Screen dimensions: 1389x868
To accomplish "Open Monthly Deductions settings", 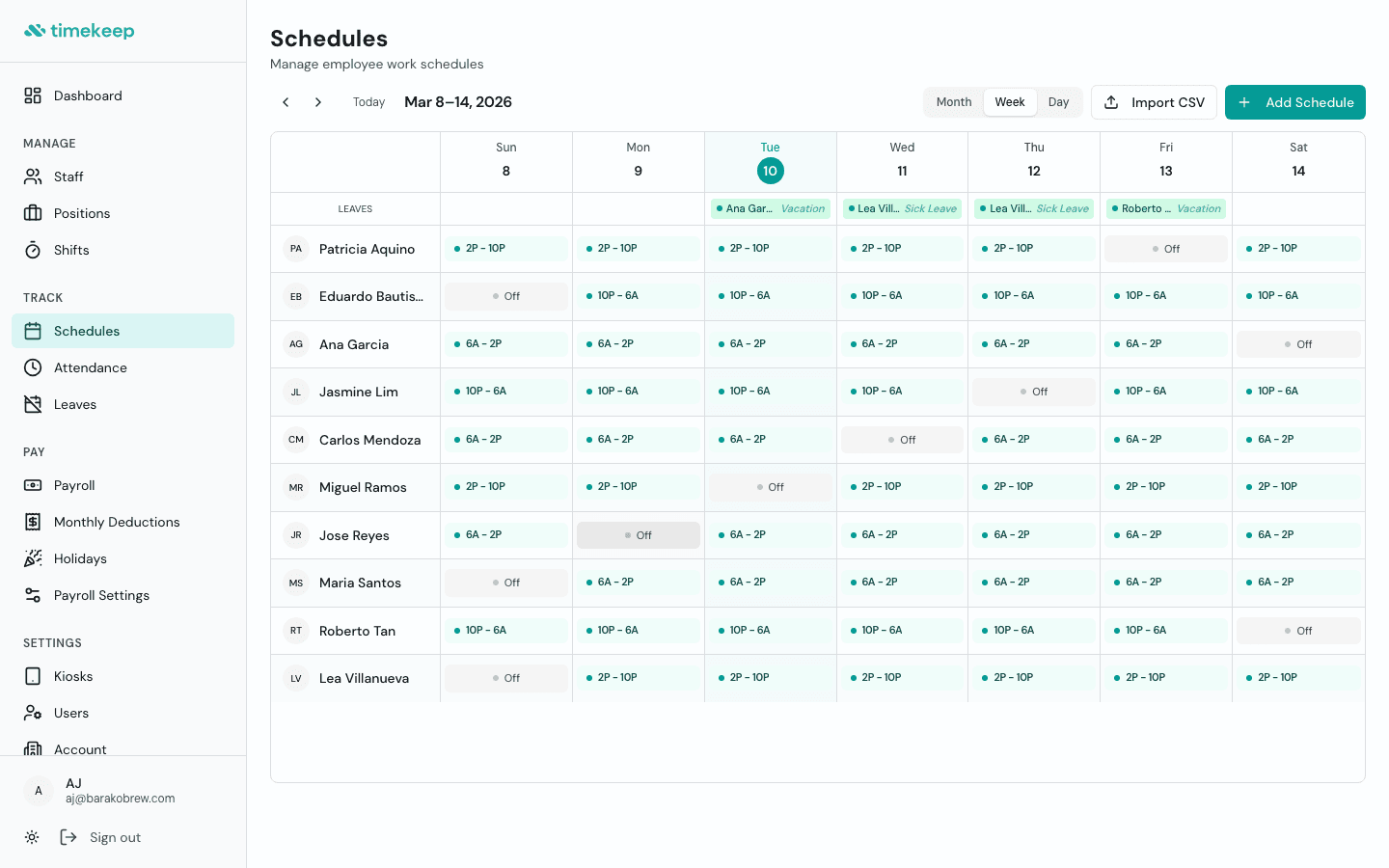I will pyautogui.click(x=33, y=522).
